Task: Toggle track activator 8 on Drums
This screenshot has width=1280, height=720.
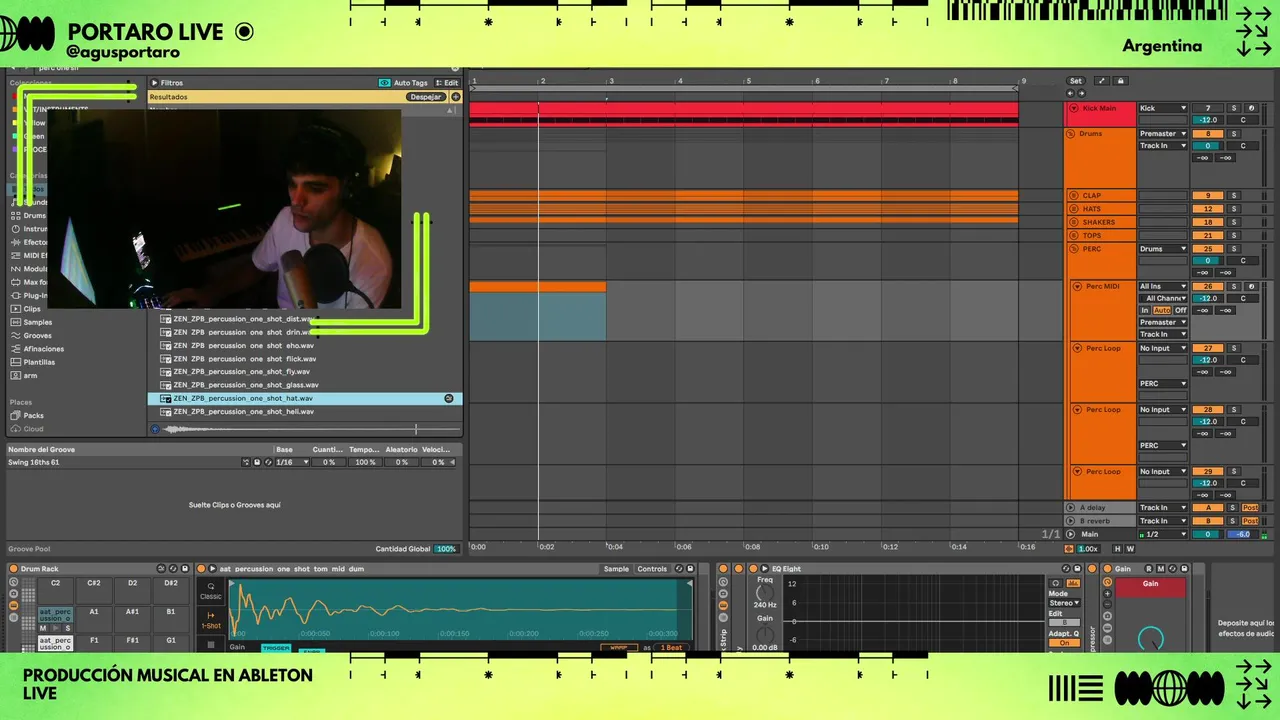Action: tap(1208, 133)
